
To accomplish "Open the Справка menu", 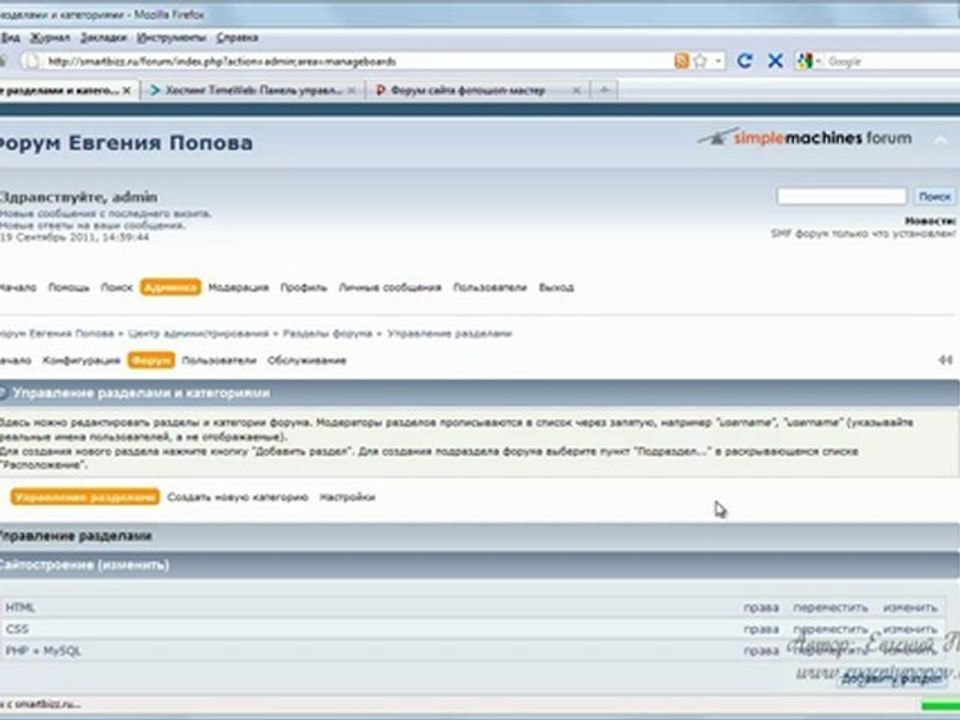I will pos(237,38).
